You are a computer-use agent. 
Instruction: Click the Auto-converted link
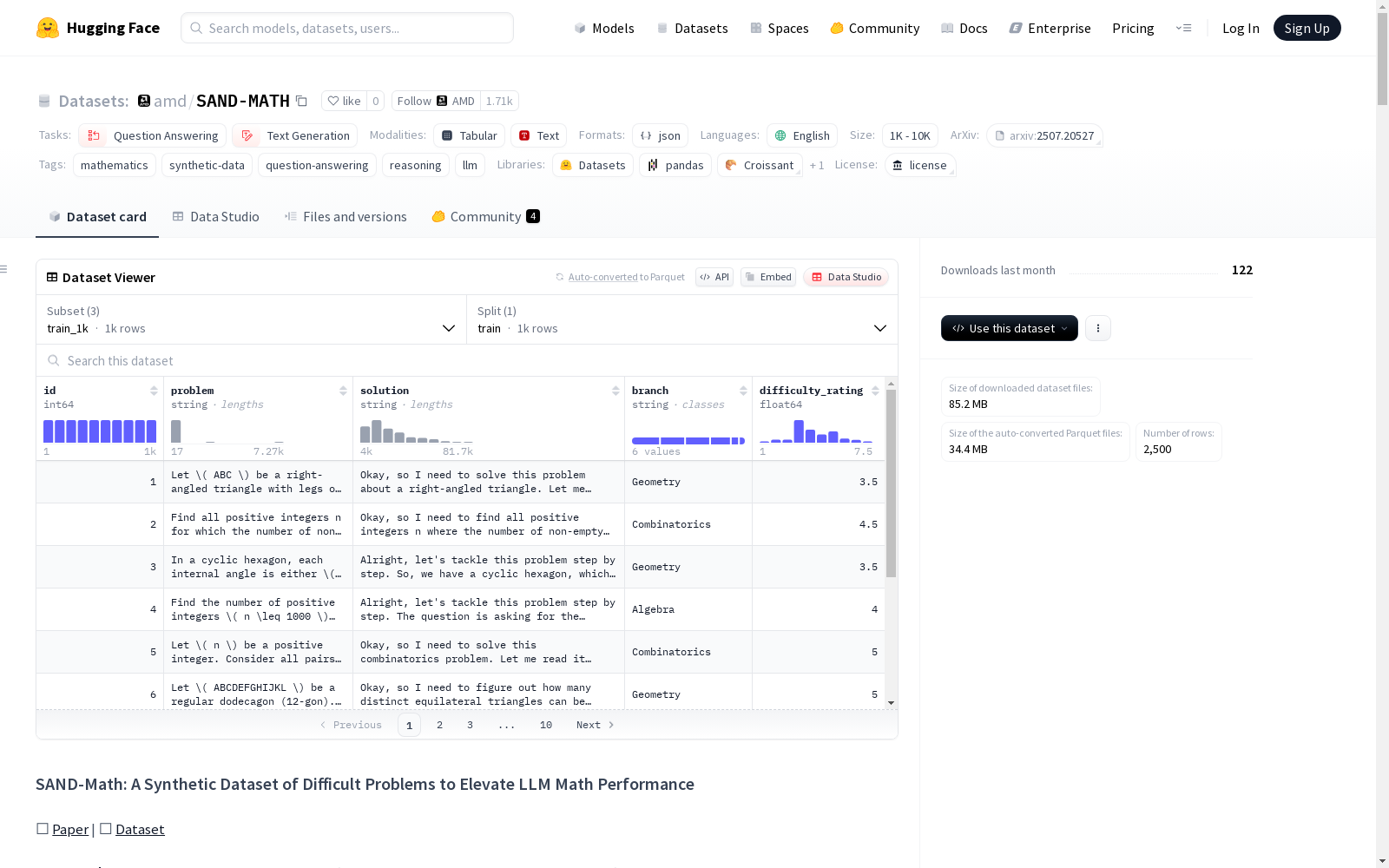pos(603,277)
